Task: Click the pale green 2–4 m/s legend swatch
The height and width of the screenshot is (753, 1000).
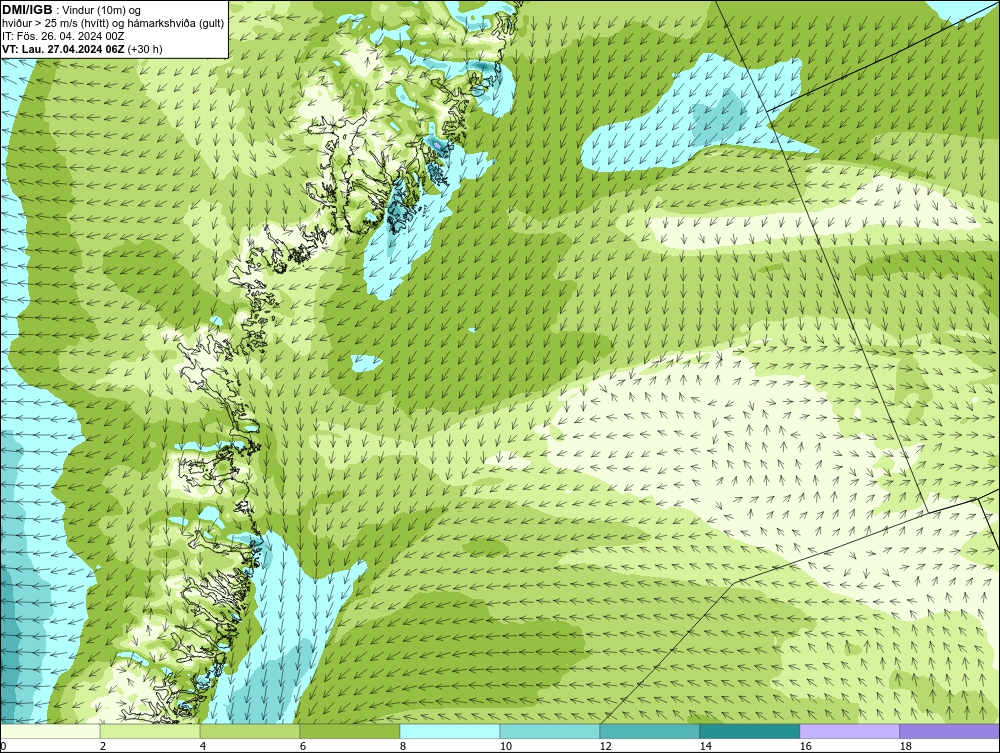Action: click(150, 731)
